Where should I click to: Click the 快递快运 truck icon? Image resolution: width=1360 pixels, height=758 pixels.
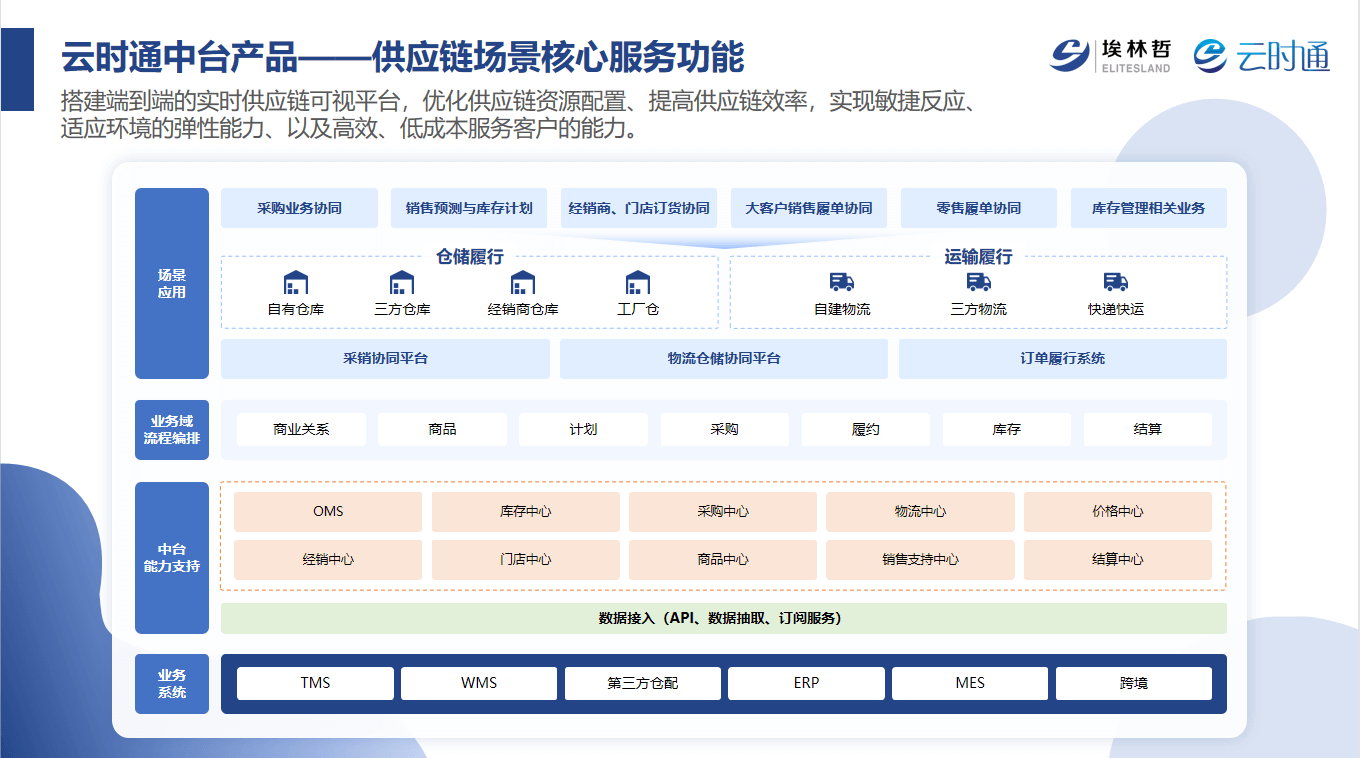click(x=1116, y=283)
